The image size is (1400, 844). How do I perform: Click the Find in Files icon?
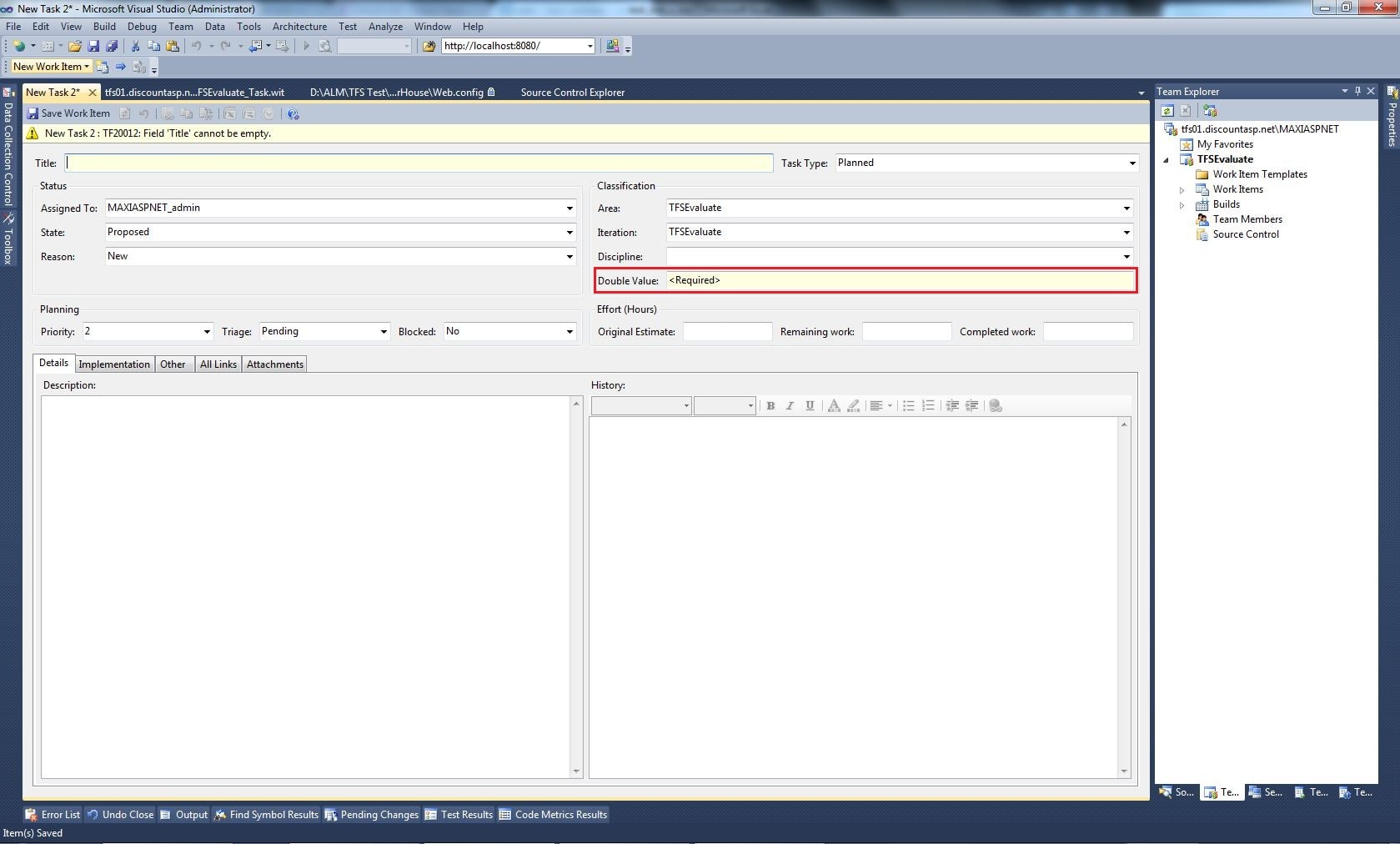pyautogui.click(x=429, y=46)
